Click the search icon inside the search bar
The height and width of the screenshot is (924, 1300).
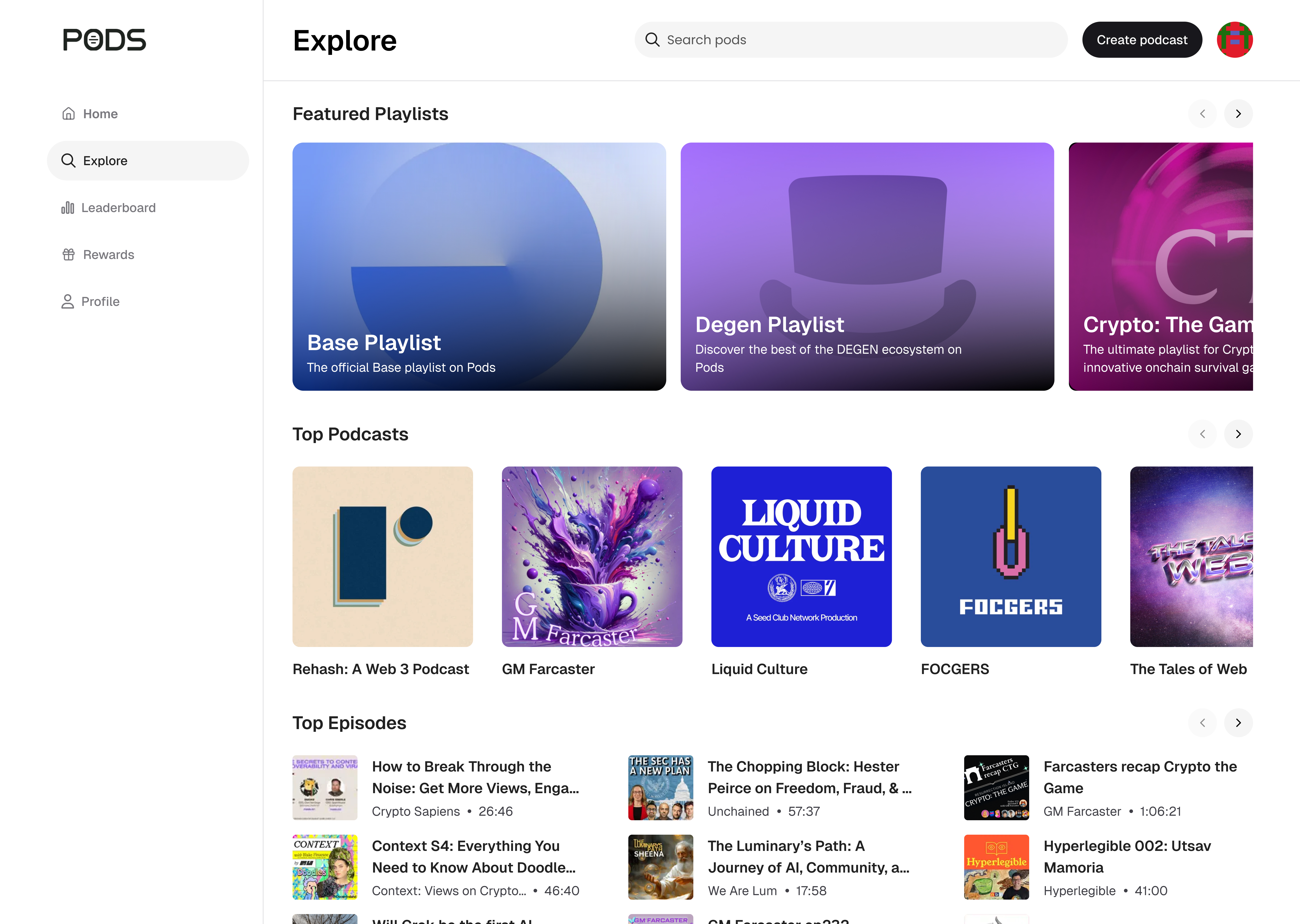click(x=652, y=39)
